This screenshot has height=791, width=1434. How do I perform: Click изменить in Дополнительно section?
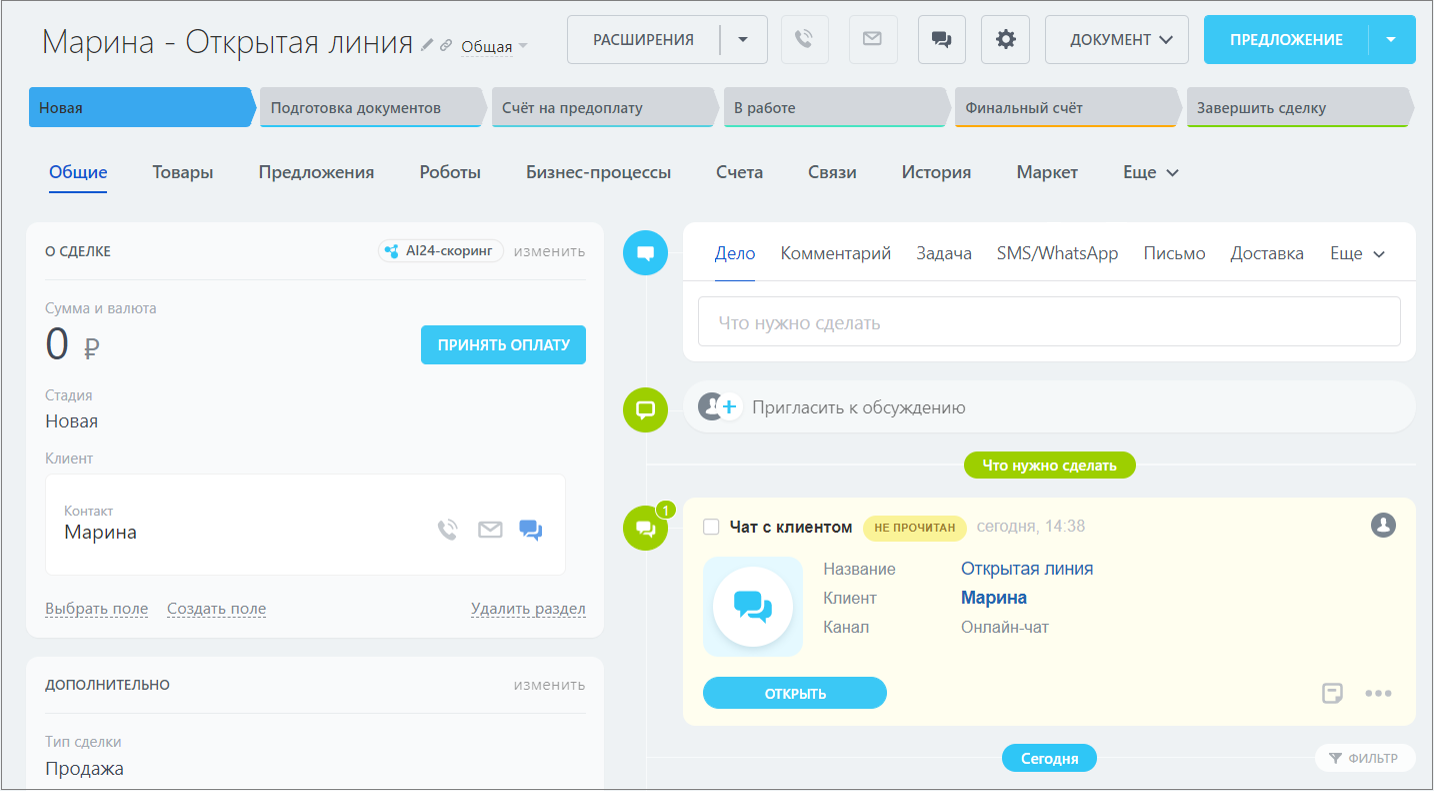click(549, 685)
